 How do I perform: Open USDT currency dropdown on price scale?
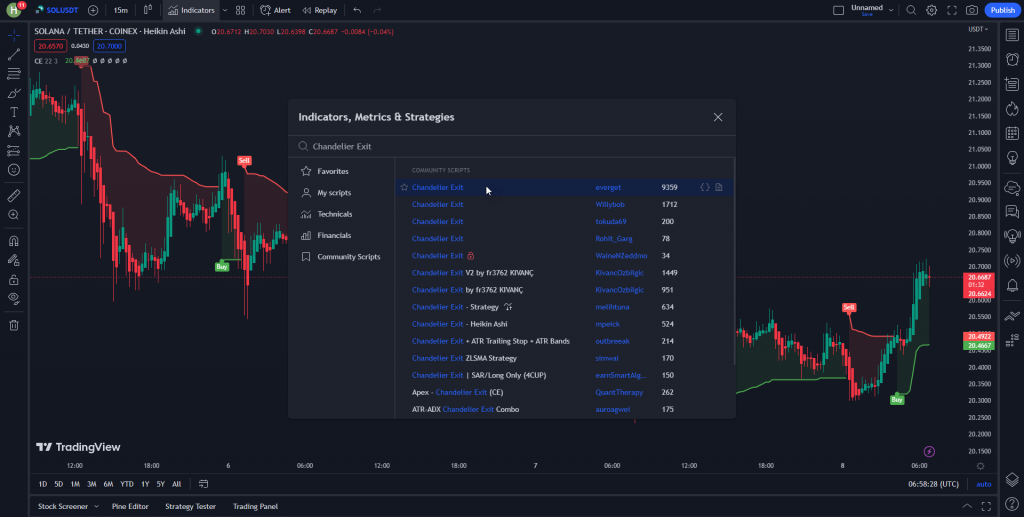coord(978,29)
